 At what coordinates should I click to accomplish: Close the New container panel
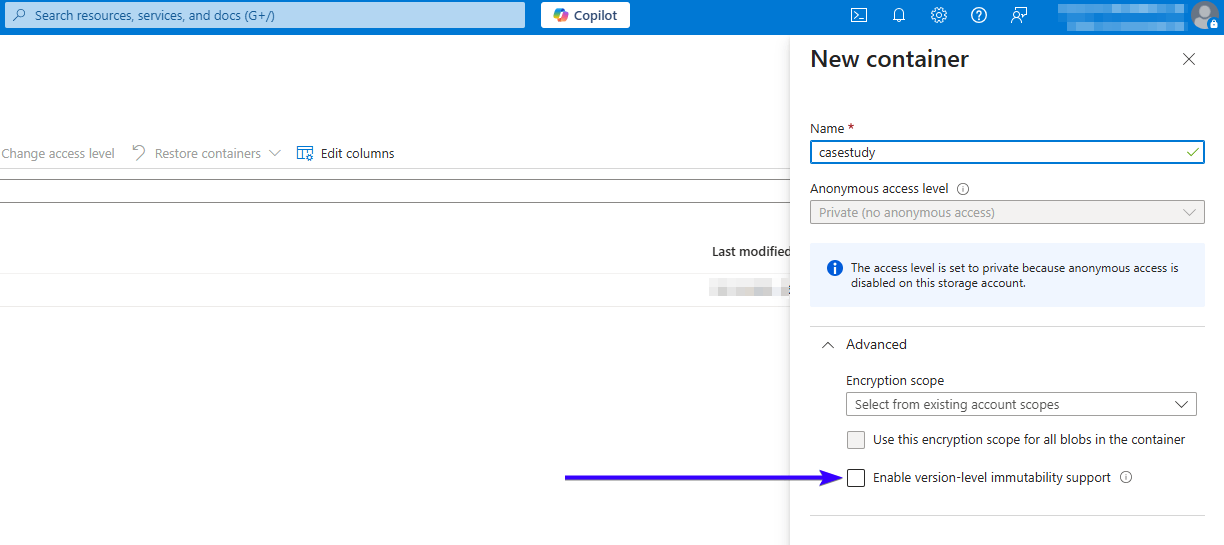(x=1189, y=59)
